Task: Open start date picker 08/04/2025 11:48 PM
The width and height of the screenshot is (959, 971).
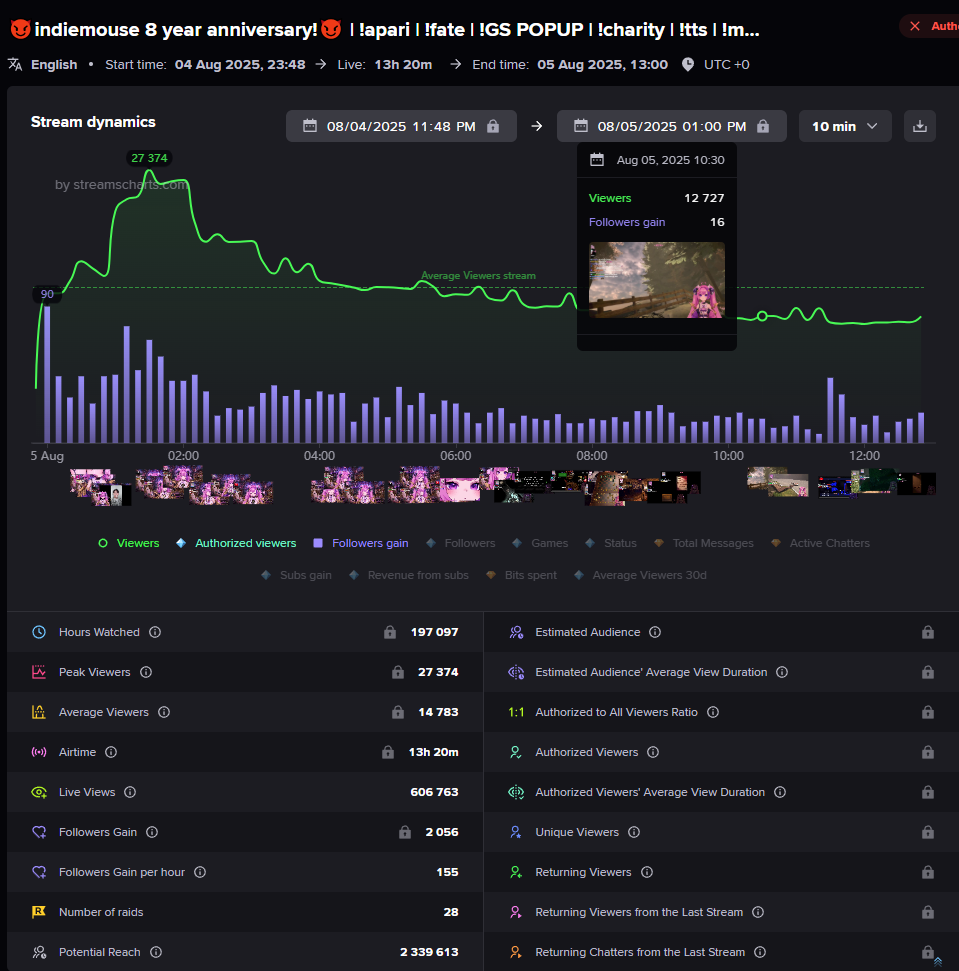Action: point(401,126)
